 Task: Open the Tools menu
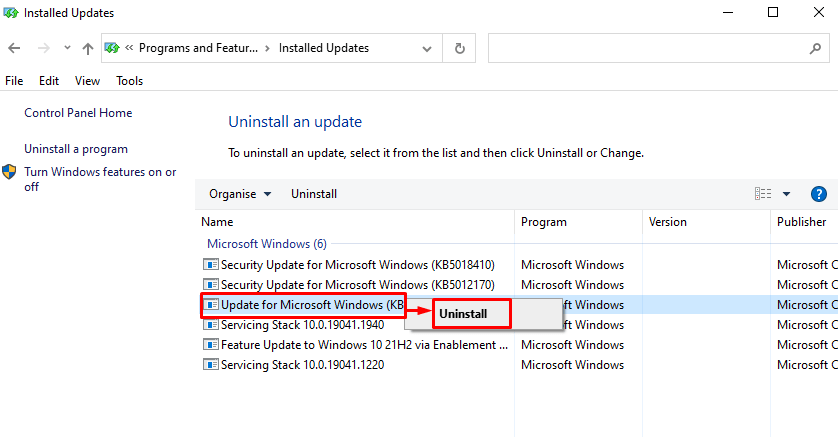coord(129,81)
